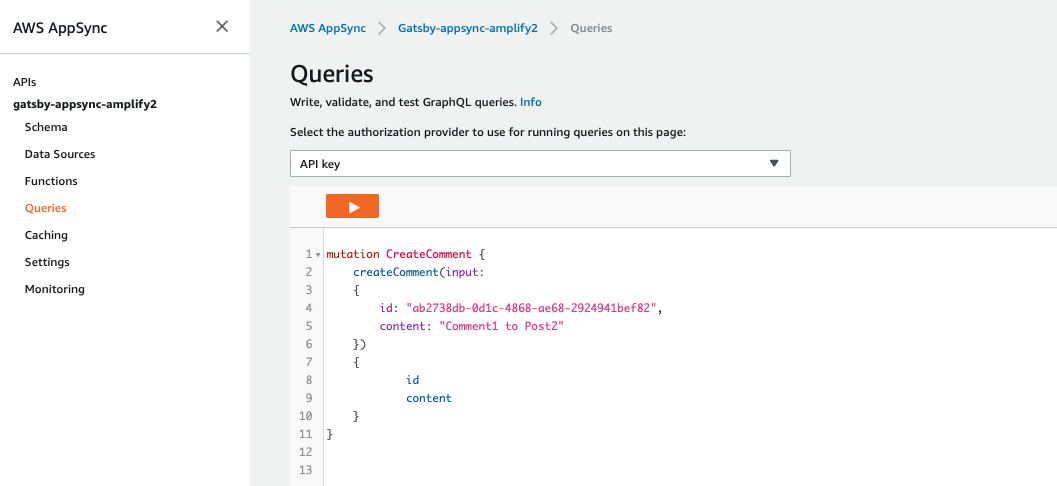The height and width of the screenshot is (486, 1057).
Task: Close the AWS AppSync sidebar panel
Action: click(x=222, y=27)
